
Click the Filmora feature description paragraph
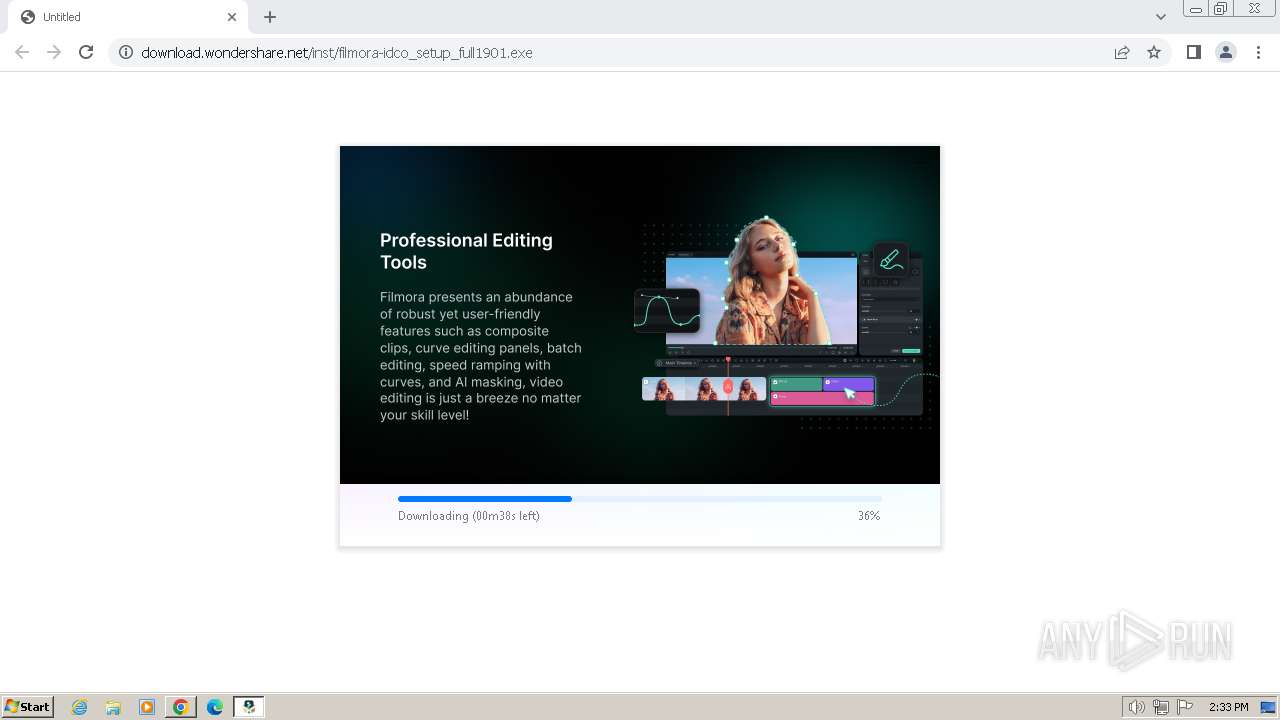coord(481,356)
